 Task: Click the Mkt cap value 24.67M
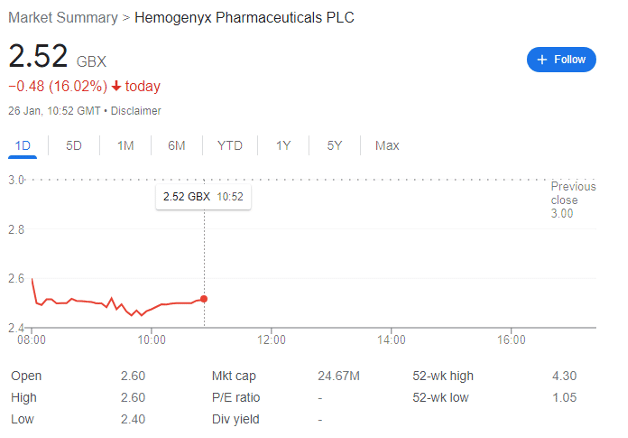coord(338,376)
